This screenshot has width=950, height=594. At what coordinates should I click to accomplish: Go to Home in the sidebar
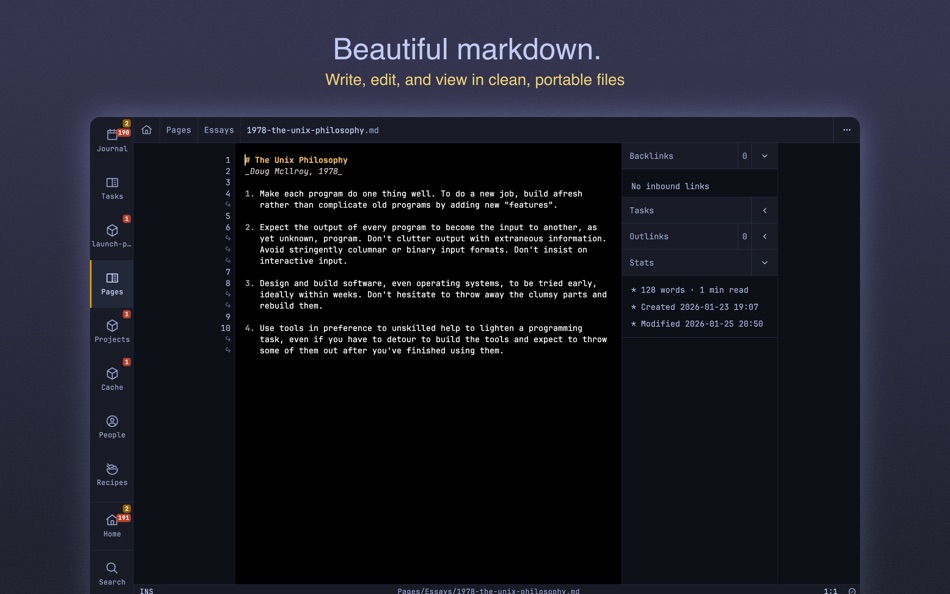click(112, 525)
